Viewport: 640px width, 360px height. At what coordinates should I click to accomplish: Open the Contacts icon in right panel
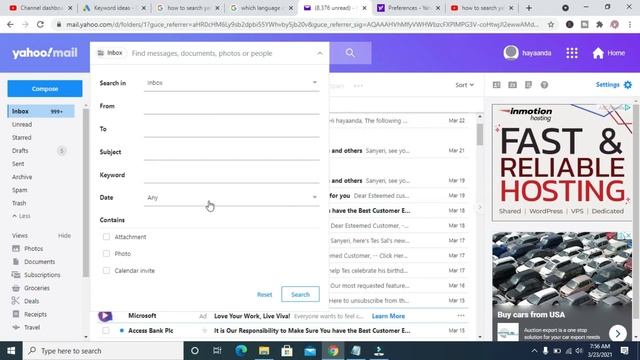[496, 85]
